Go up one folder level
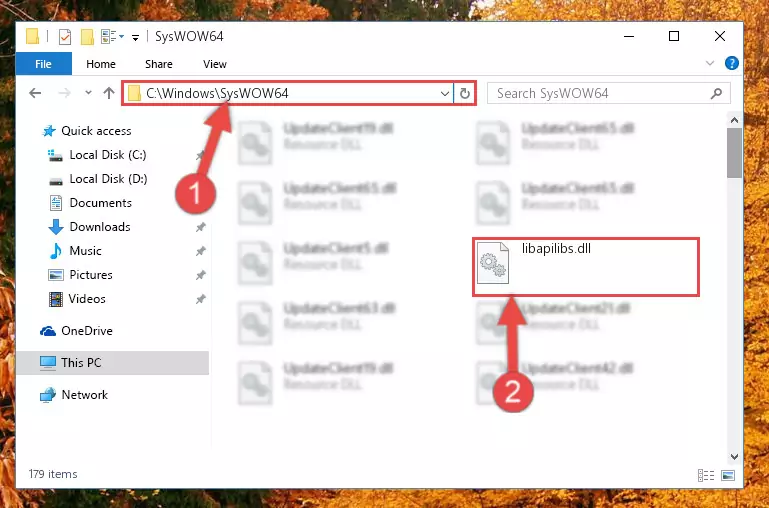 (109, 93)
